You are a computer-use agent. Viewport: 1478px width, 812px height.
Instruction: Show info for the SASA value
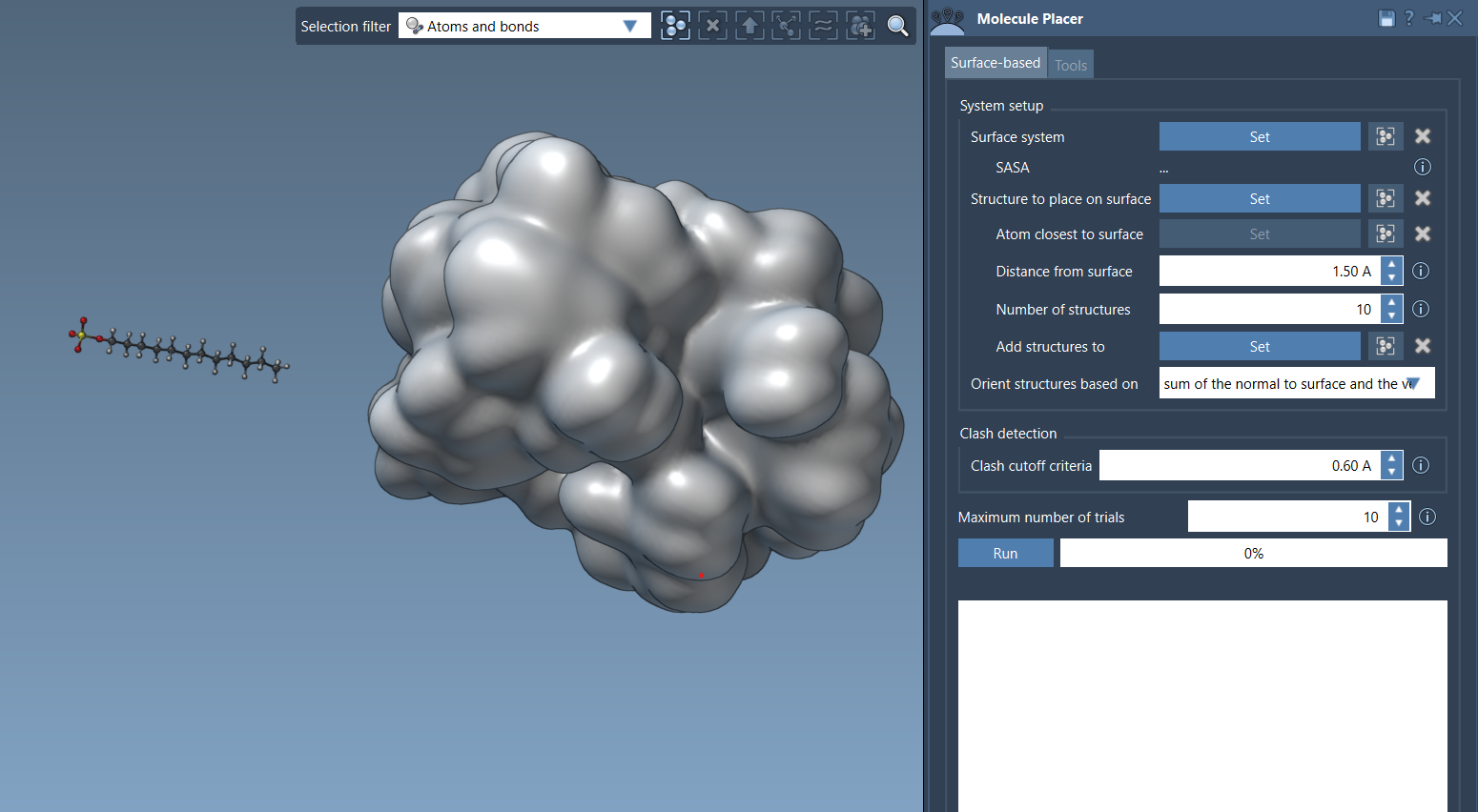[1422, 167]
